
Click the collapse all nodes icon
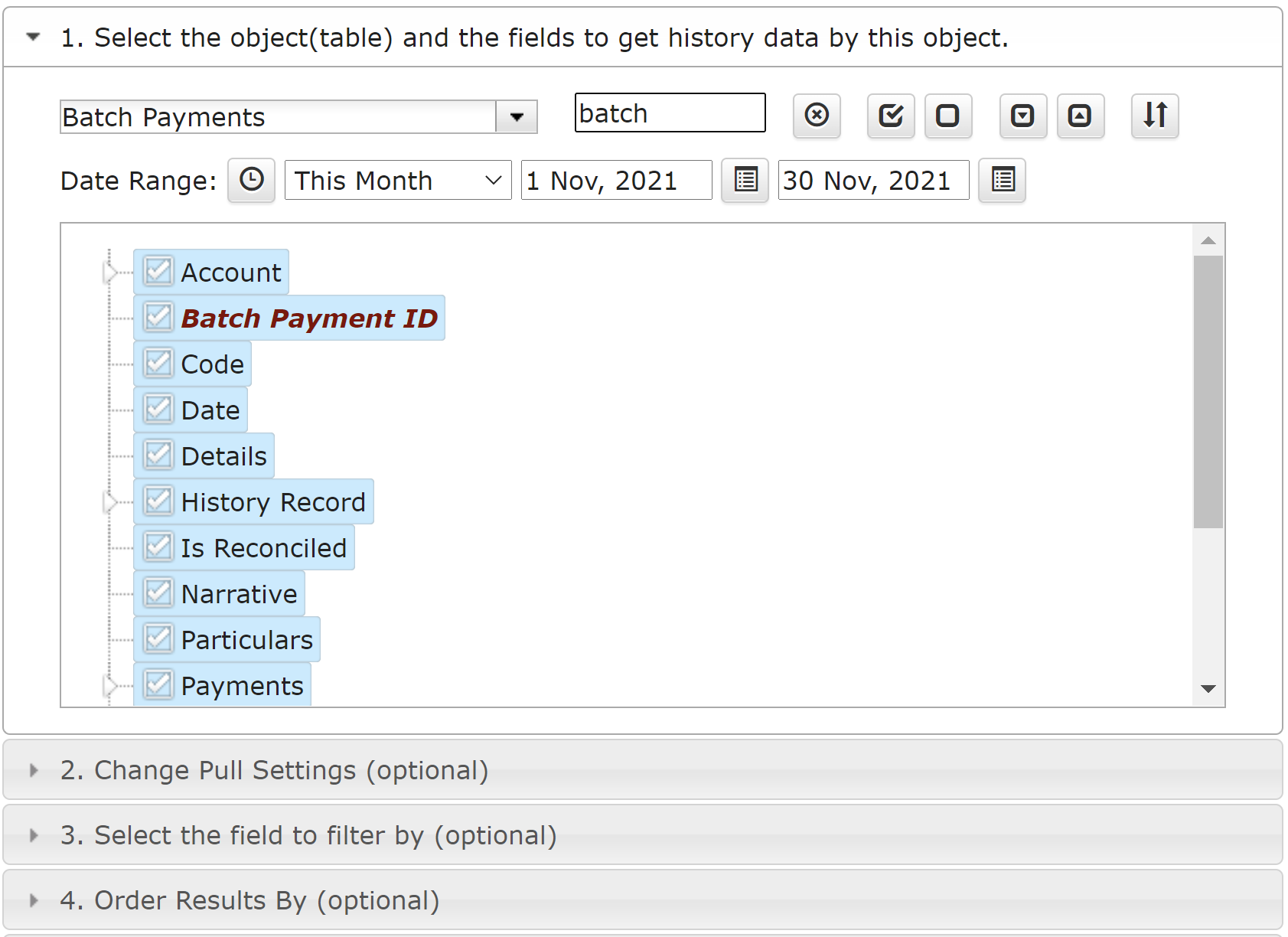click(1081, 116)
